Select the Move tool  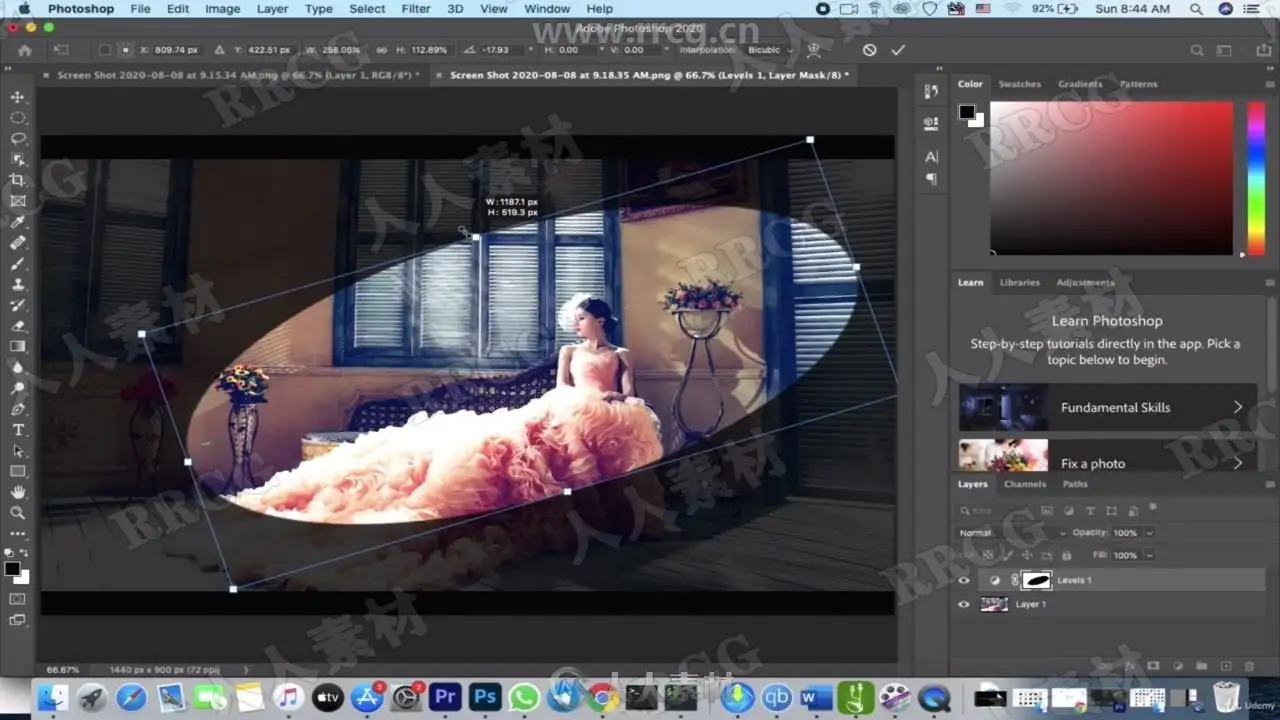tap(18, 97)
